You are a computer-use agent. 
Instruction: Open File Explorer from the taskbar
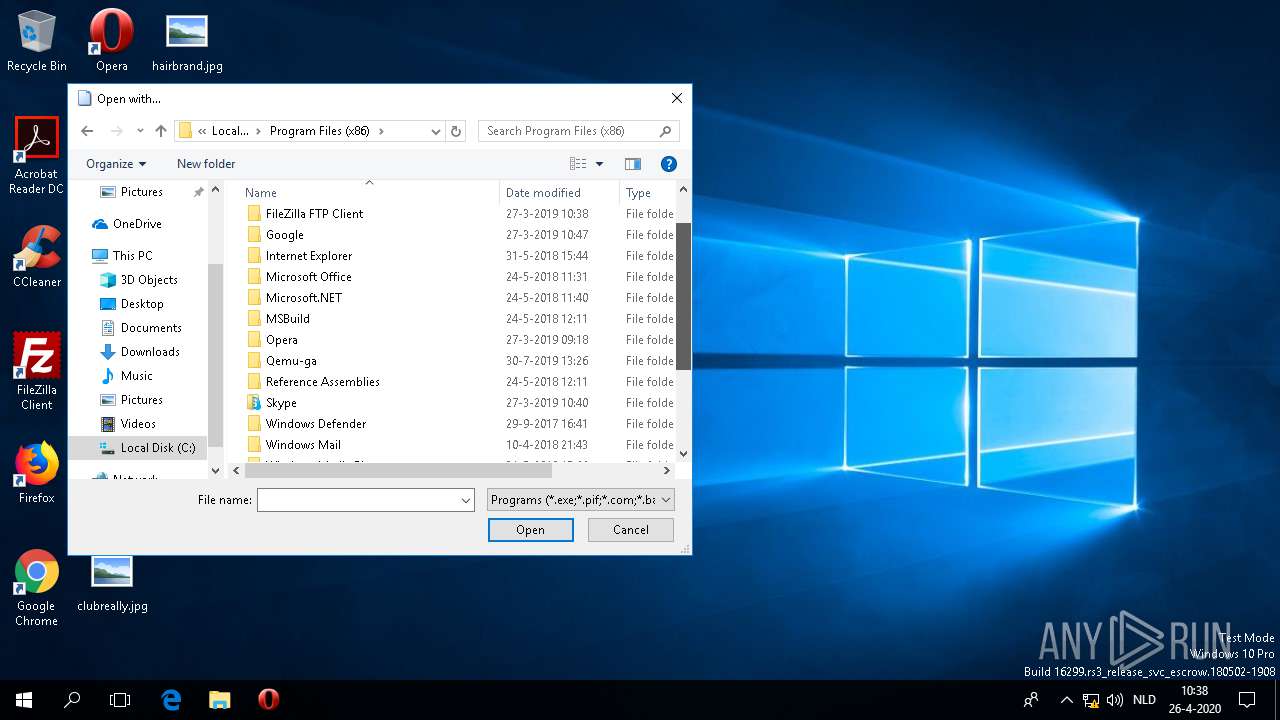(219, 700)
